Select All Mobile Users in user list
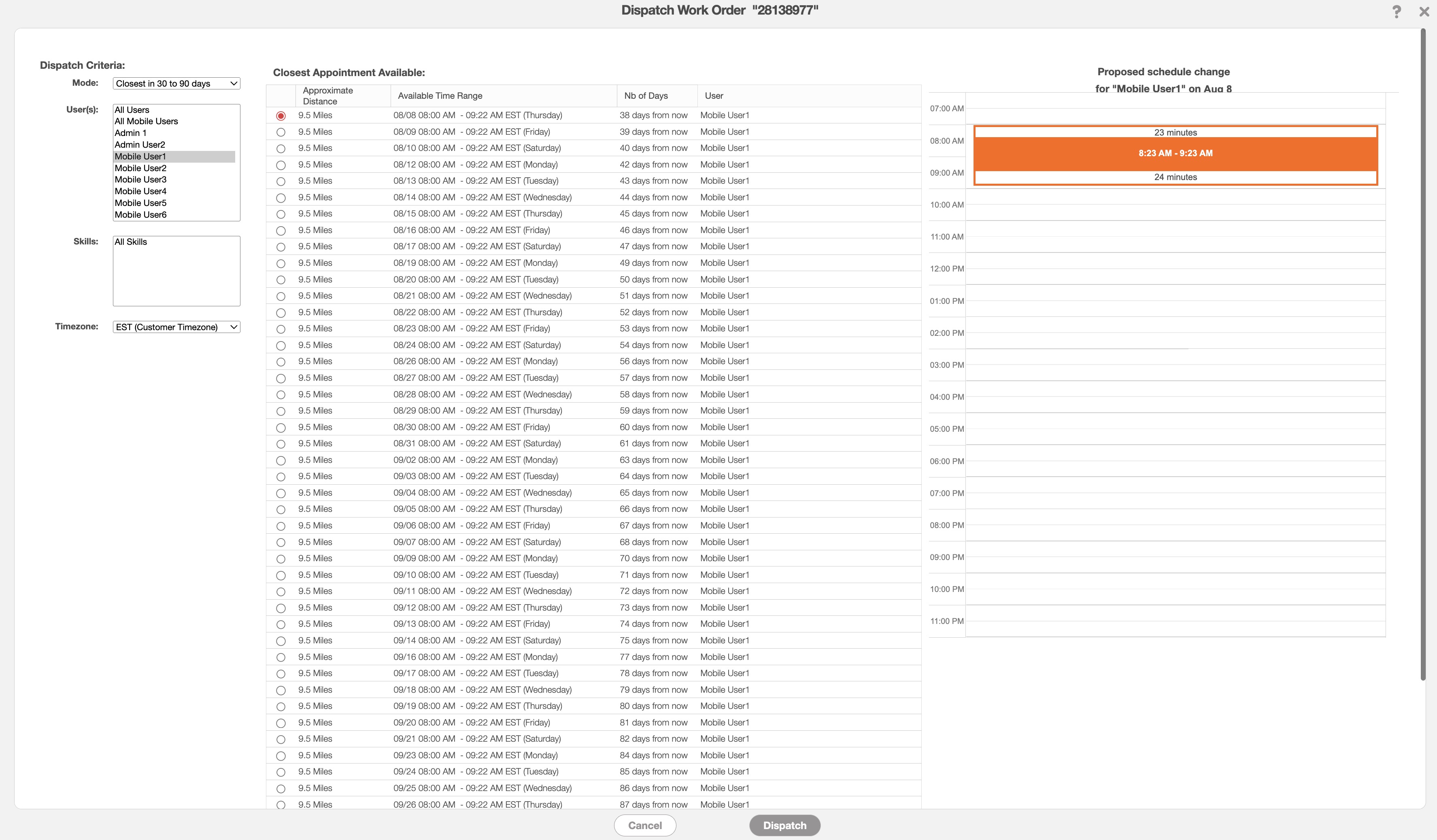1437x840 pixels. 146,121
